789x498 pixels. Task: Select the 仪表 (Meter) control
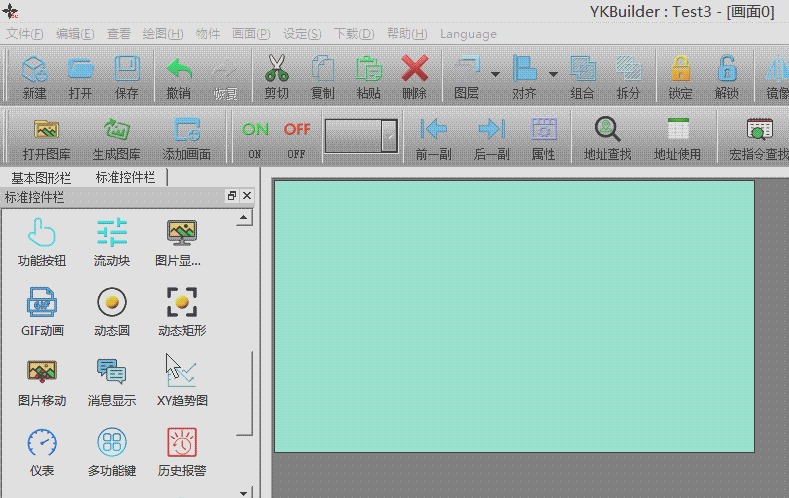click(x=42, y=442)
